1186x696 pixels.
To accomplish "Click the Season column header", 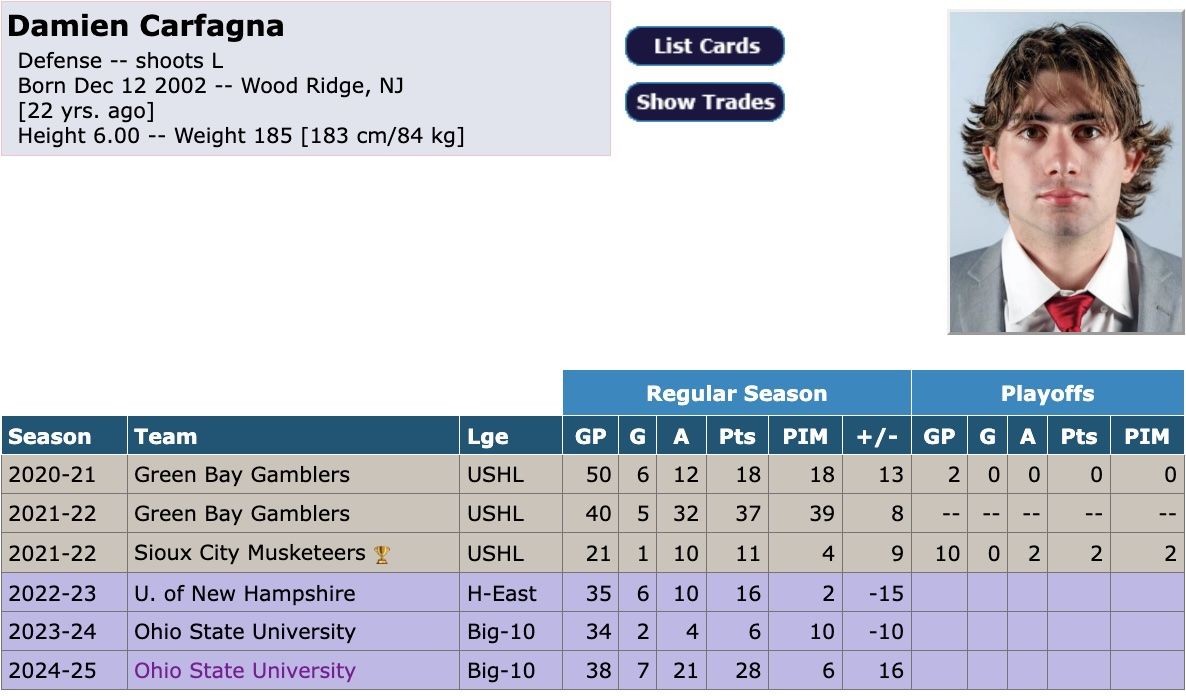I will point(50,437).
